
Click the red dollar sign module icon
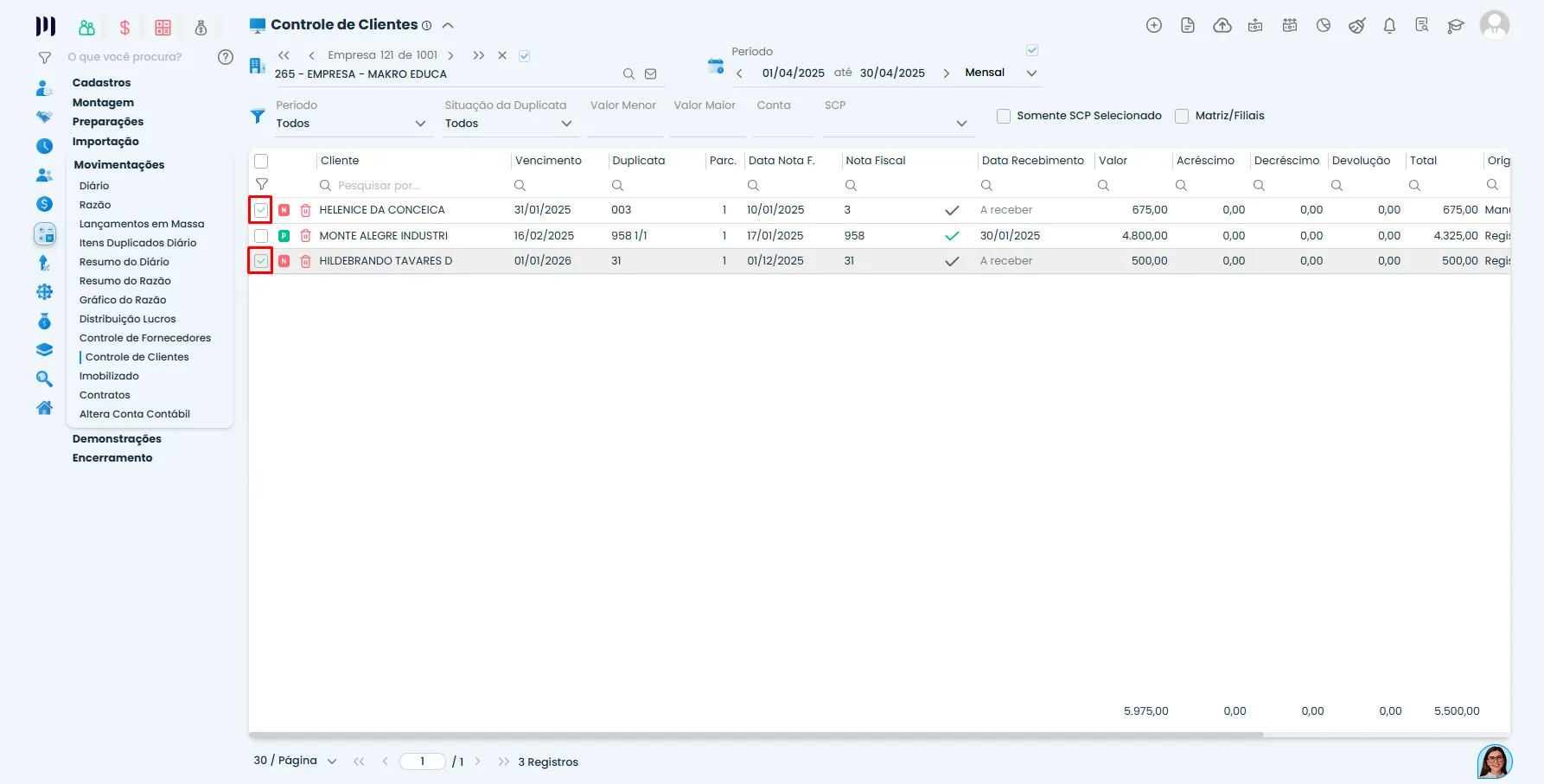click(125, 28)
